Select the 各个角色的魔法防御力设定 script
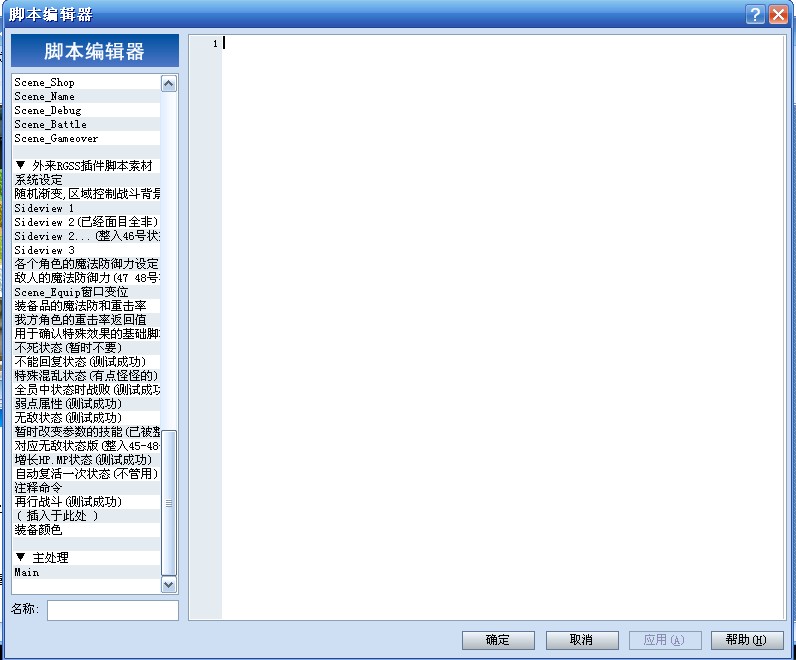 pyautogui.click(x=86, y=263)
